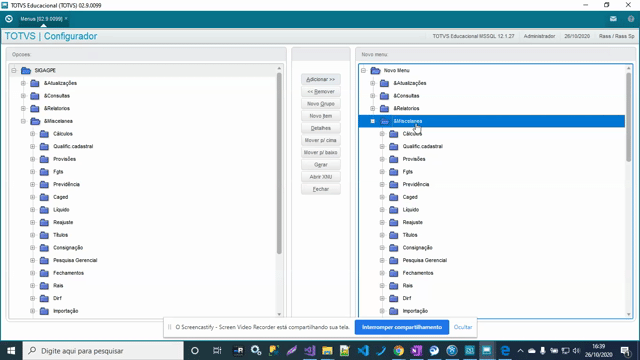Open the notification center icon
The height and width of the screenshot is (360, 640).
[x=626, y=351]
